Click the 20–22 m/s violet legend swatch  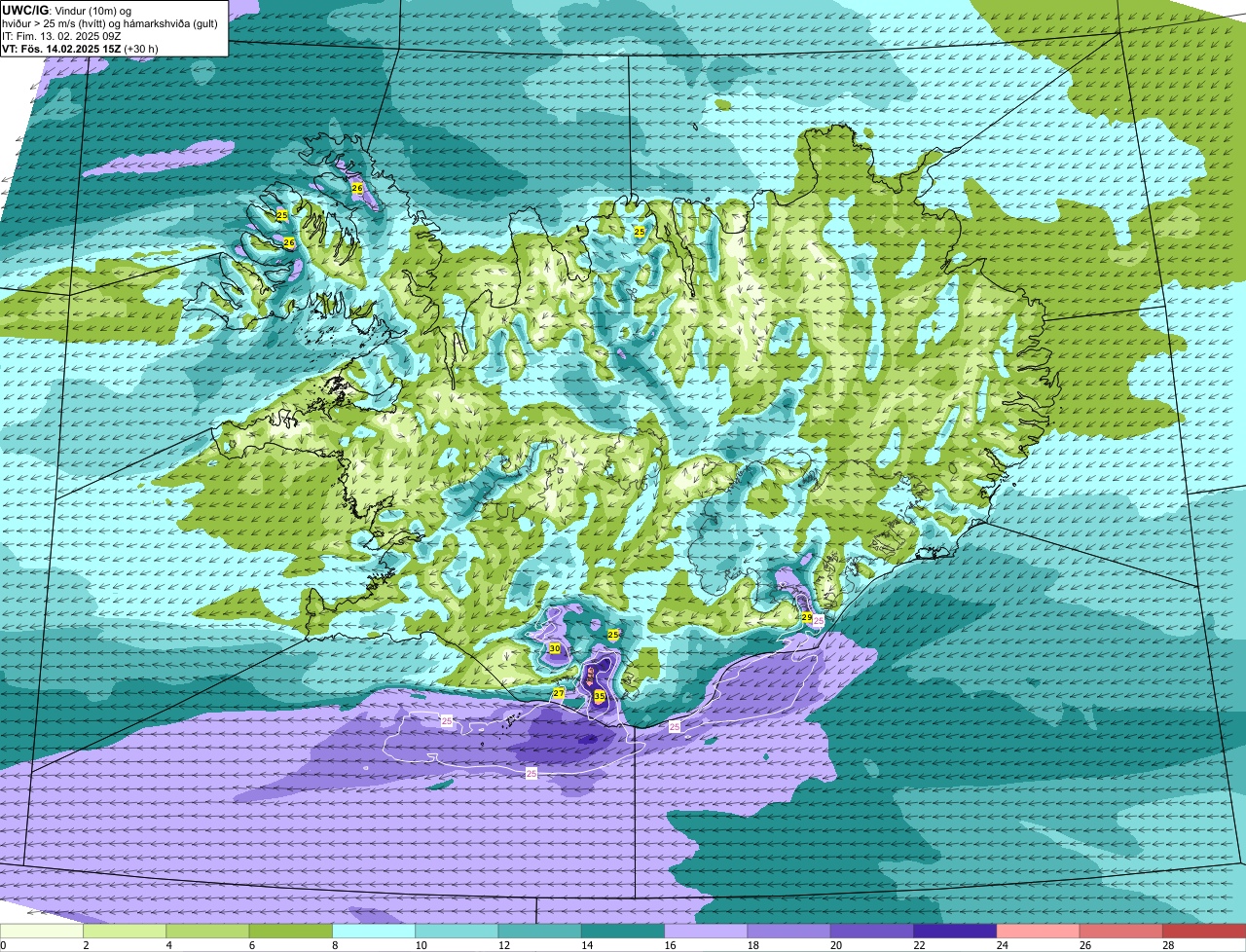coord(872,932)
